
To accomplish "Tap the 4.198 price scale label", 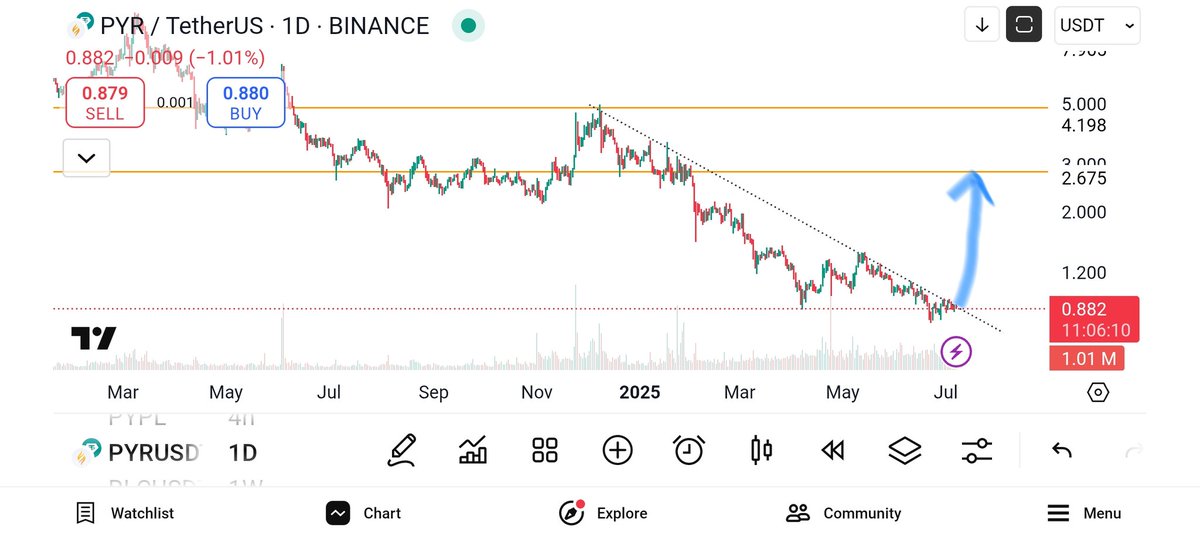I will coord(1085,126).
